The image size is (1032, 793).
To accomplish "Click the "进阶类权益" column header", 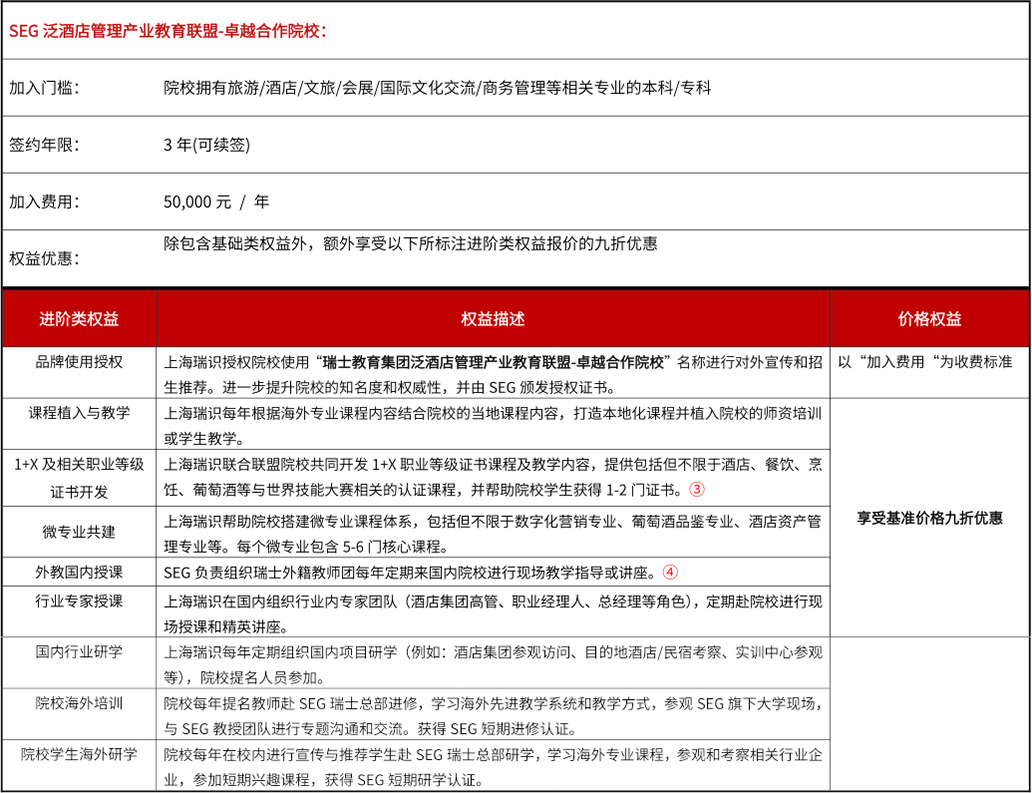I will coord(79,319).
